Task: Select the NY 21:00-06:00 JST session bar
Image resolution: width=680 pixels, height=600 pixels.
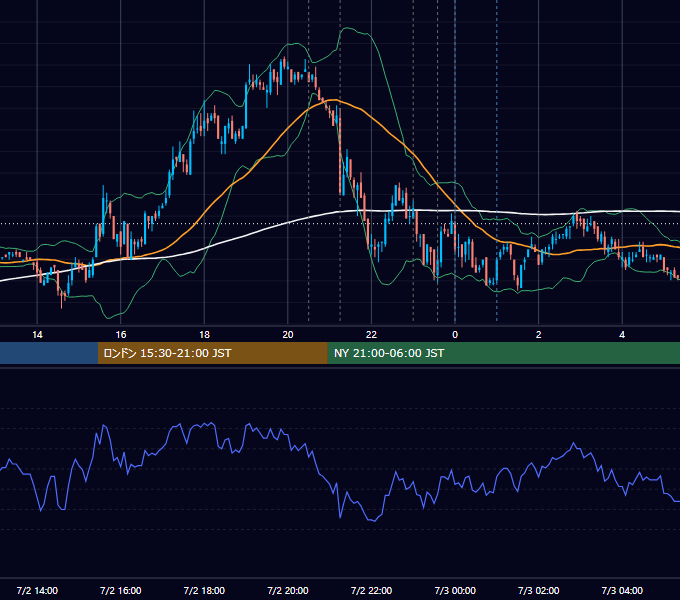Action: click(503, 353)
